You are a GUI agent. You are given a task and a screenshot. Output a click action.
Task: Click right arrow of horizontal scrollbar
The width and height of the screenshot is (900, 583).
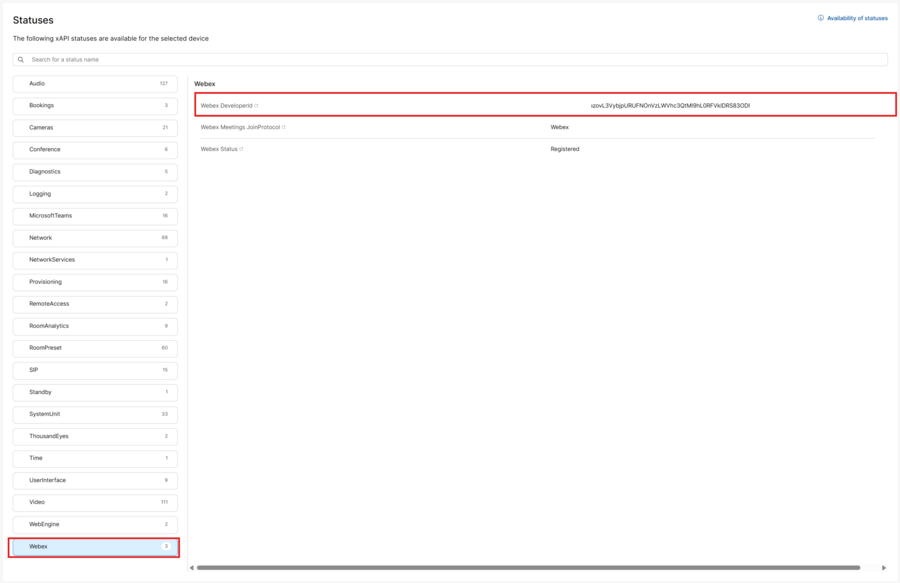pyautogui.click(x=884, y=568)
